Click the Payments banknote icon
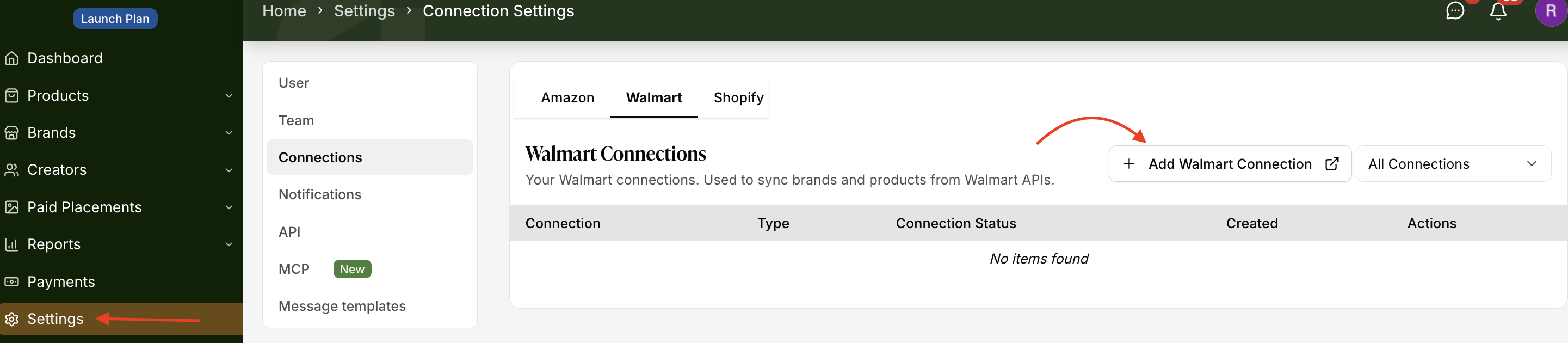 tap(11, 281)
